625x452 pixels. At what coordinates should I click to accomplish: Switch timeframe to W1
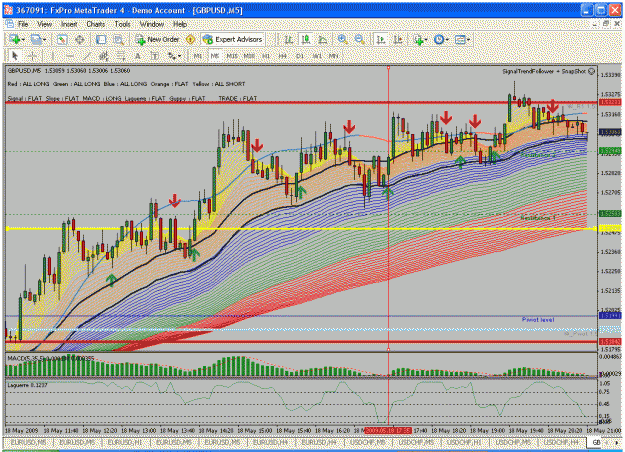317,56
